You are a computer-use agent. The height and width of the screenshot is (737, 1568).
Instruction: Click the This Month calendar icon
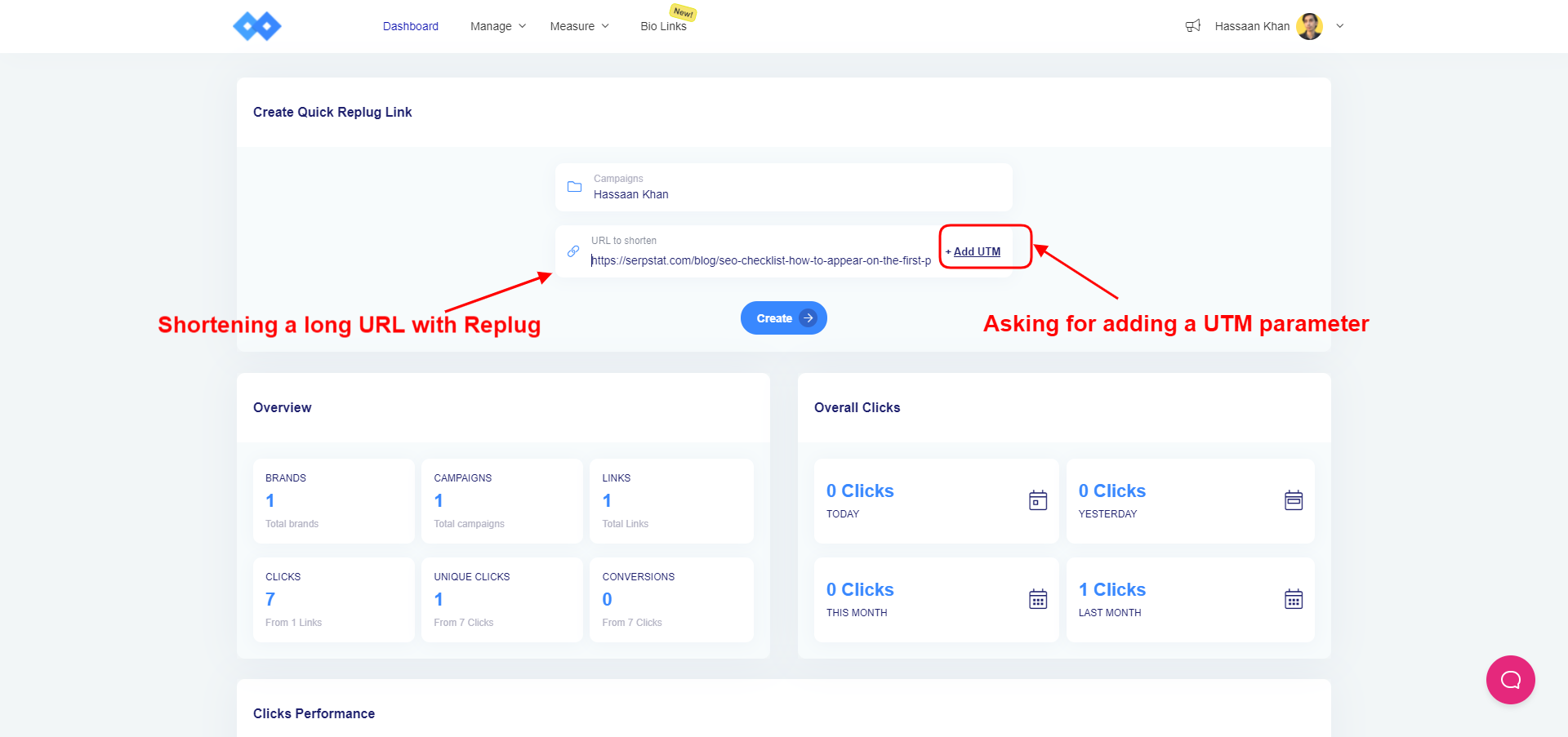1038,599
